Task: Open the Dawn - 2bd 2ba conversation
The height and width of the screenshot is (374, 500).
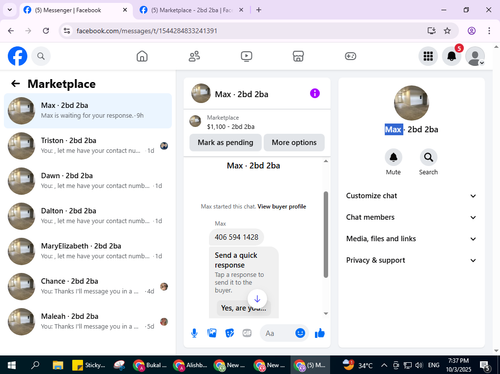Action: [x=88, y=181]
